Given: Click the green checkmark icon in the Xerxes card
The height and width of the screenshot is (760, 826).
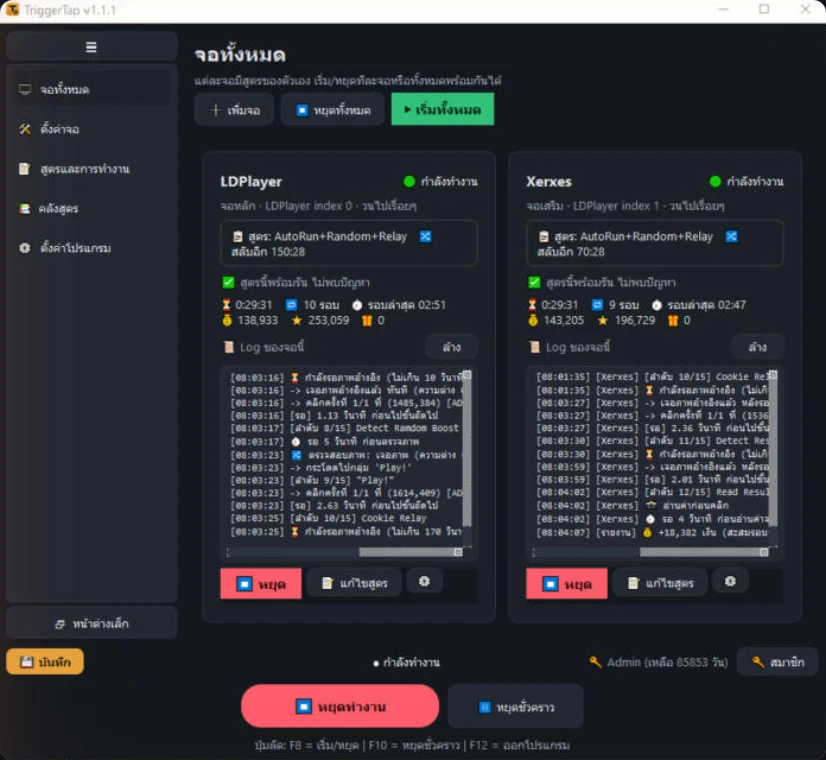Looking at the screenshot, I should point(534,283).
